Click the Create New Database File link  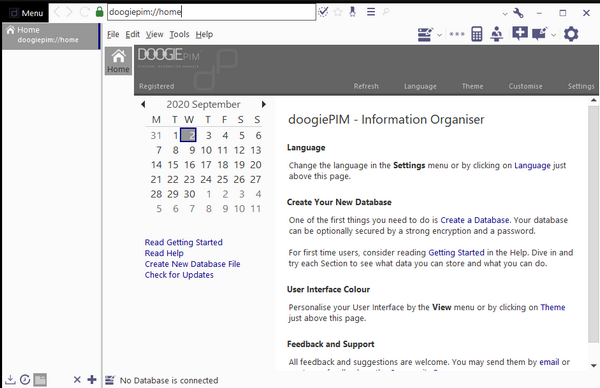(192, 264)
